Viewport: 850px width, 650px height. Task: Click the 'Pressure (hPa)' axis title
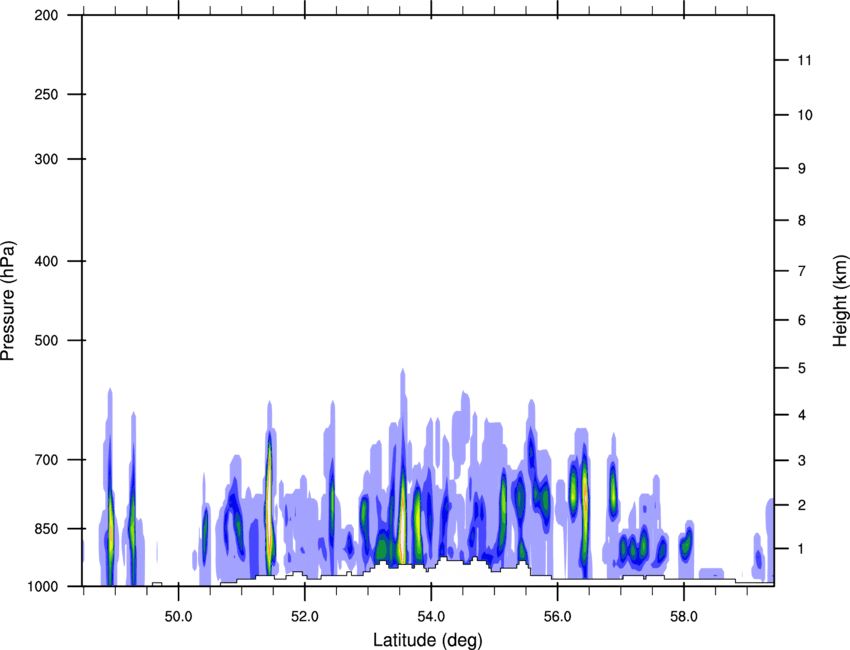point(8,300)
